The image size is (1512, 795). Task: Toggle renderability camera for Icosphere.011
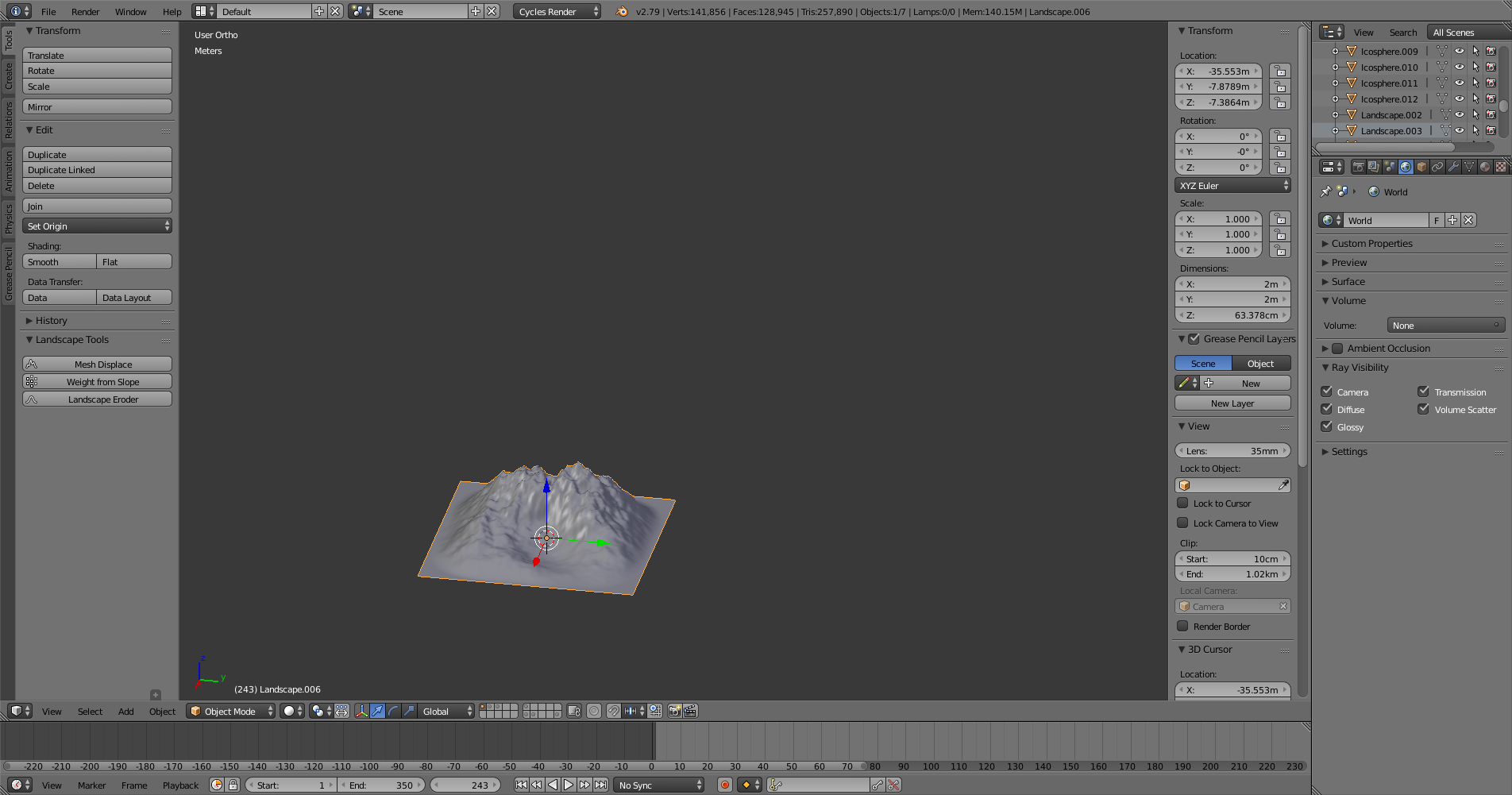point(1491,83)
